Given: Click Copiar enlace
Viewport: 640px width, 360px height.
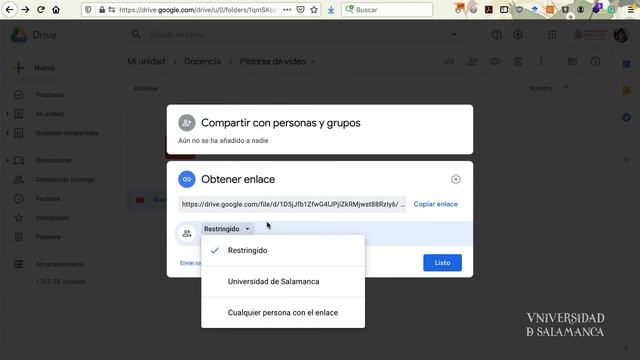Looking at the screenshot, I should click(x=436, y=204).
